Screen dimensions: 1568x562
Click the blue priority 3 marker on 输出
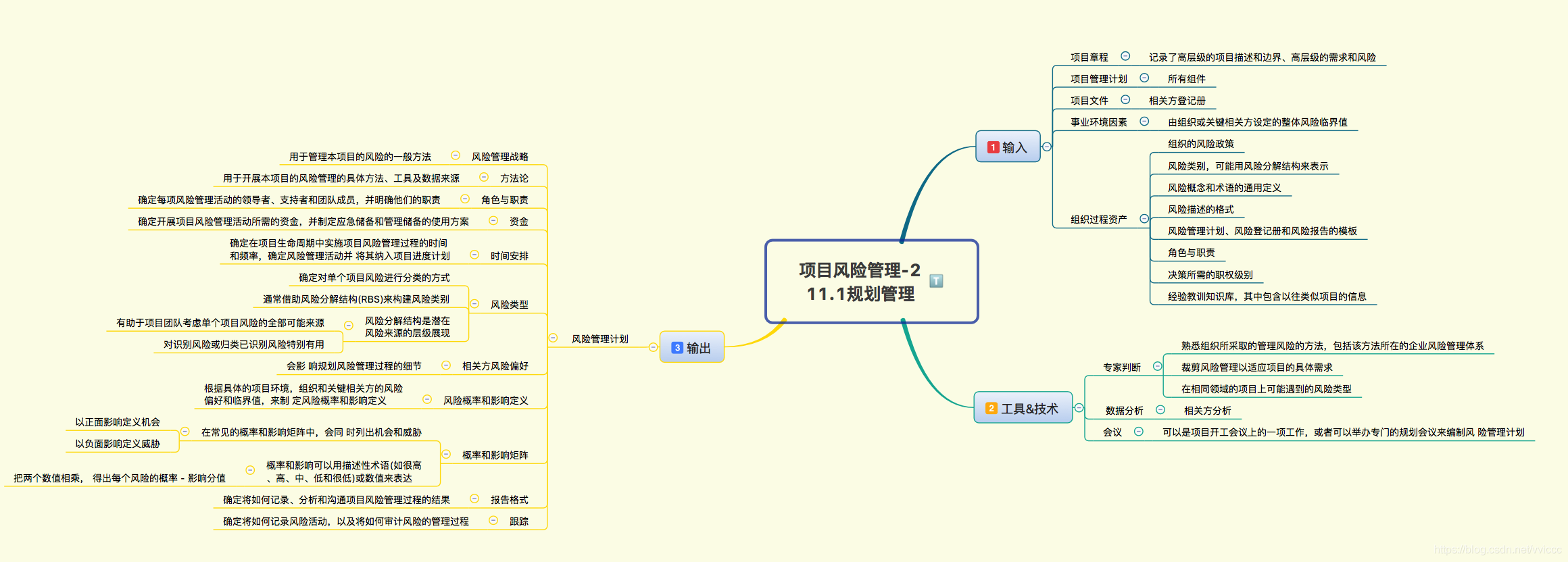pos(677,347)
